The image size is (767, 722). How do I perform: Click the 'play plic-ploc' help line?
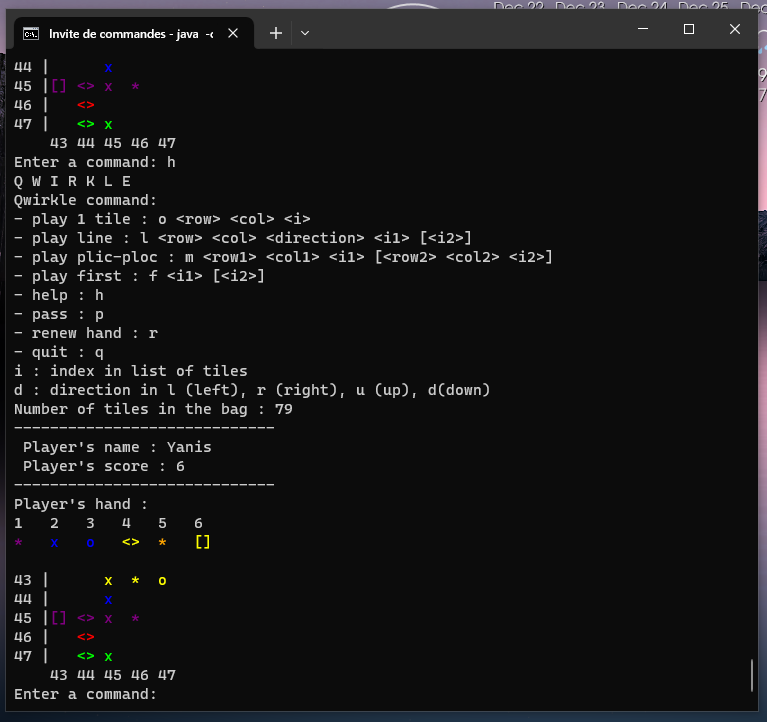pyautogui.click(x=283, y=257)
